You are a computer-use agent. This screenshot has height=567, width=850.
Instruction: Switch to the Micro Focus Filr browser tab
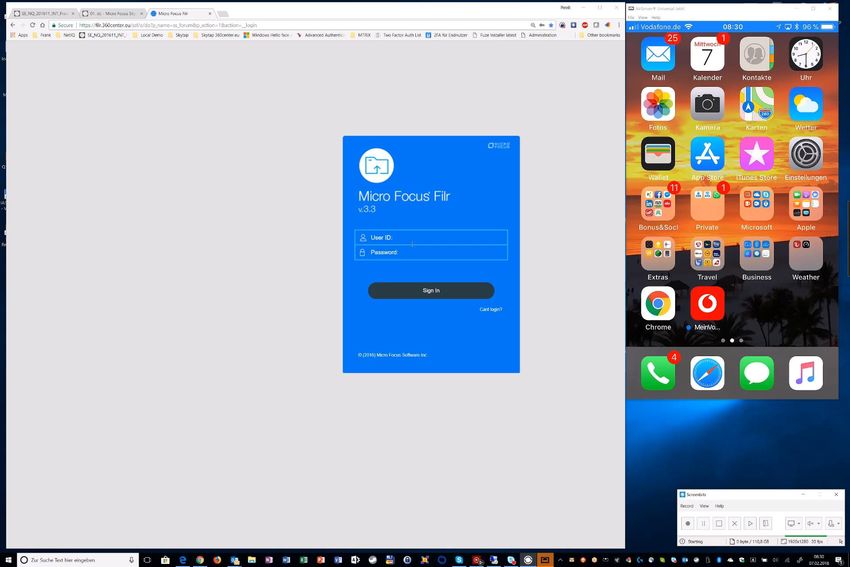(181, 13)
